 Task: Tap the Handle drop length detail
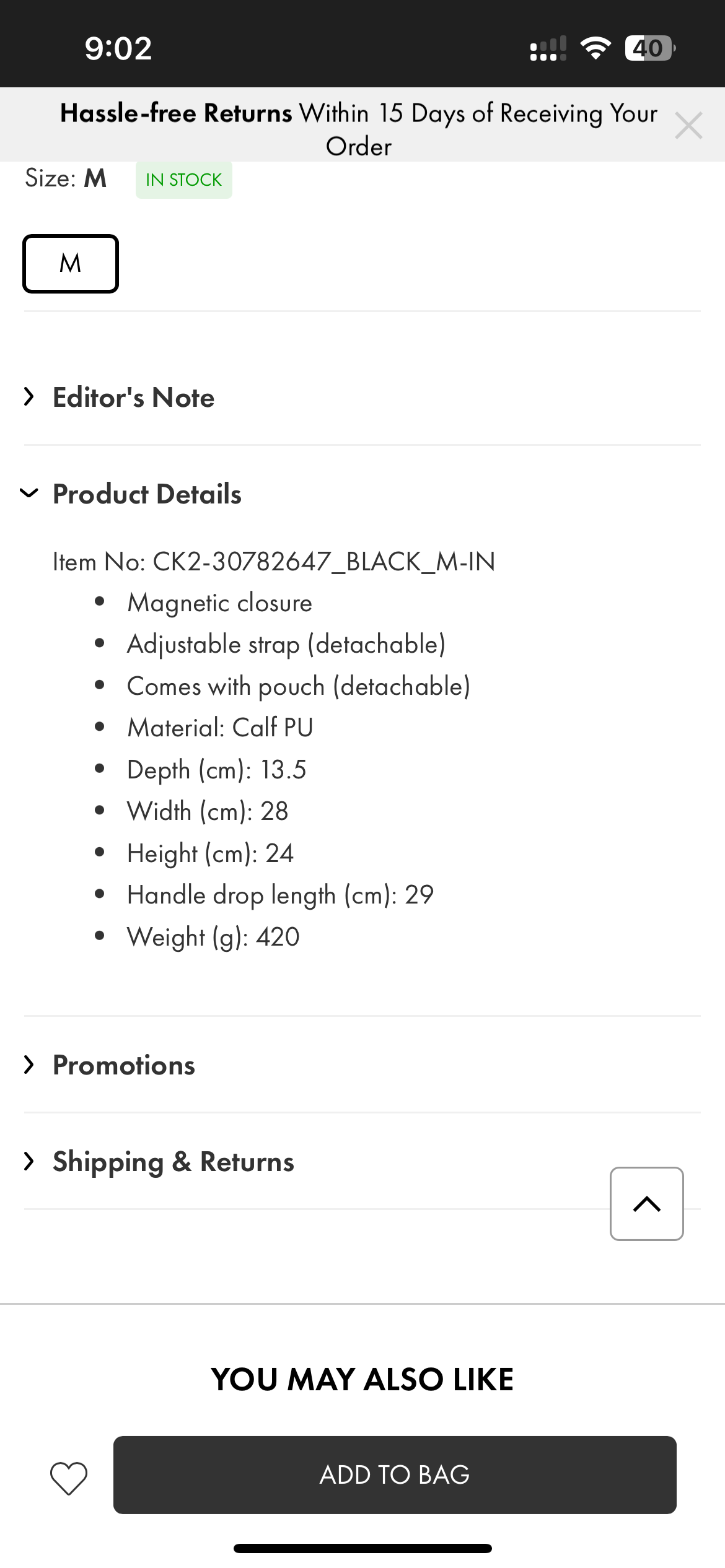tap(280, 895)
